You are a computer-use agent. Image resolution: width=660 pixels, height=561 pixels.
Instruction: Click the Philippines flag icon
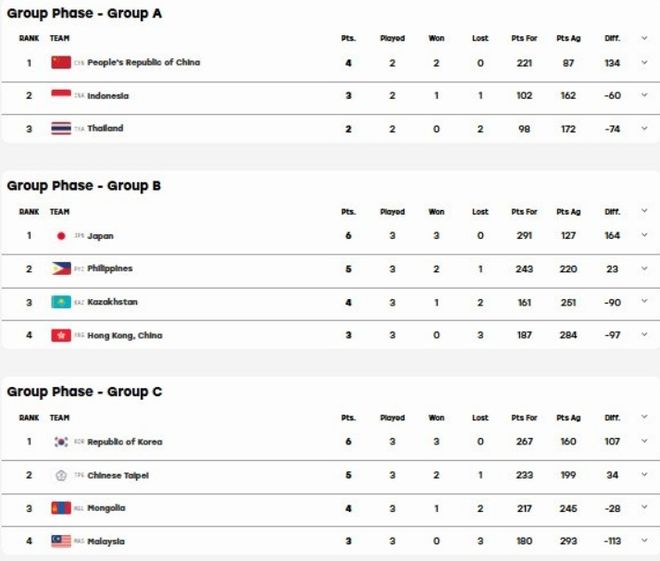pos(61,269)
